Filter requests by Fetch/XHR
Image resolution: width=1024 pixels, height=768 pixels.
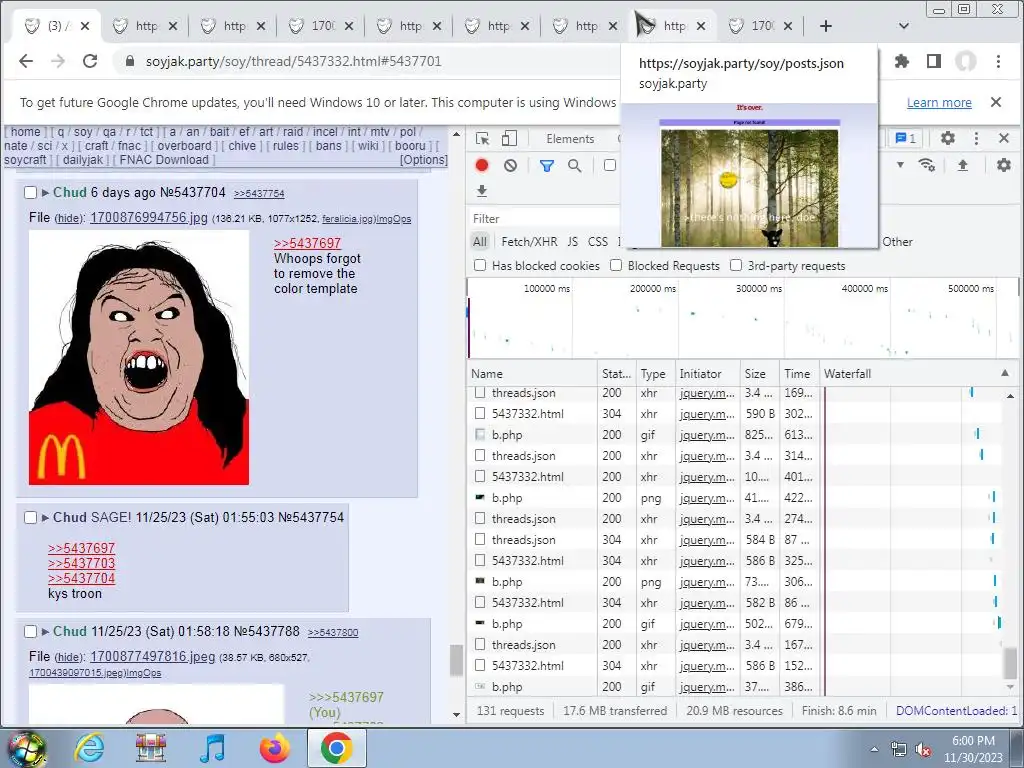click(529, 242)
